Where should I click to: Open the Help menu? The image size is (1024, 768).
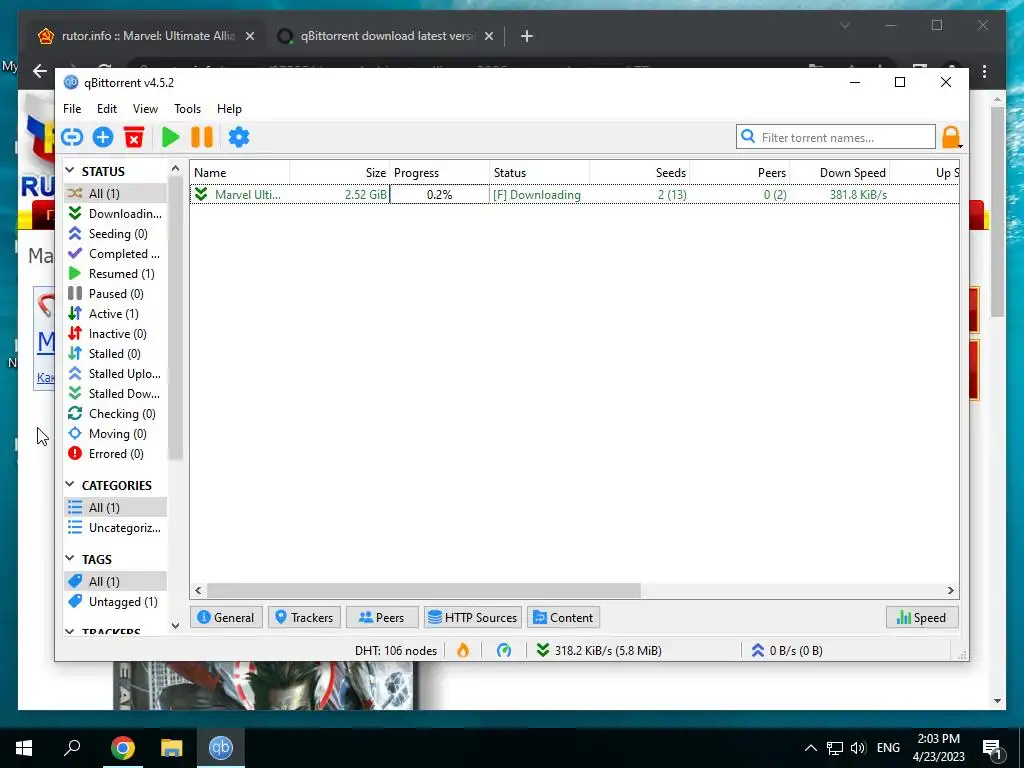click(229, 108)
